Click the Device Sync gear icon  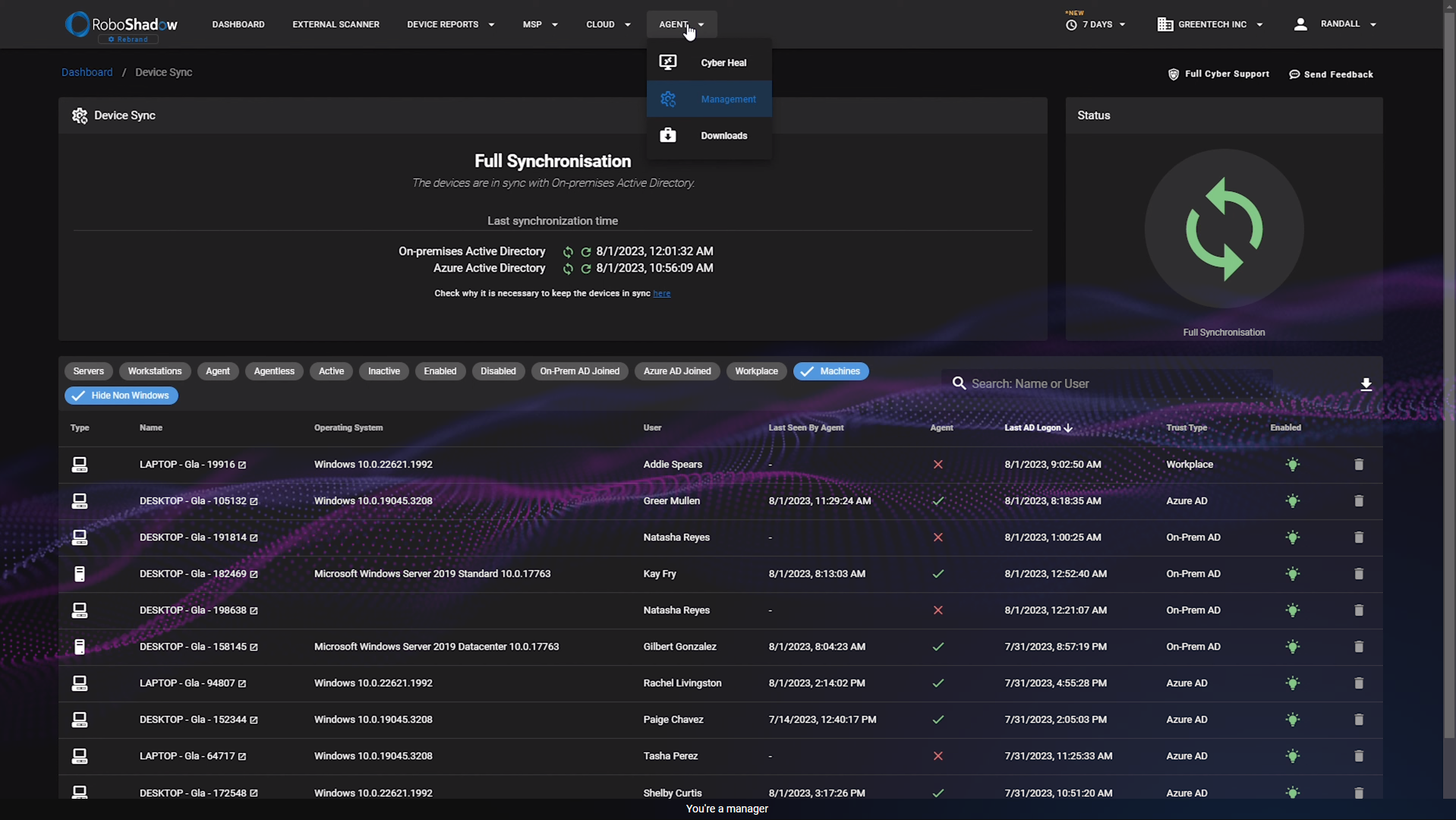click(x=79, y=115)
